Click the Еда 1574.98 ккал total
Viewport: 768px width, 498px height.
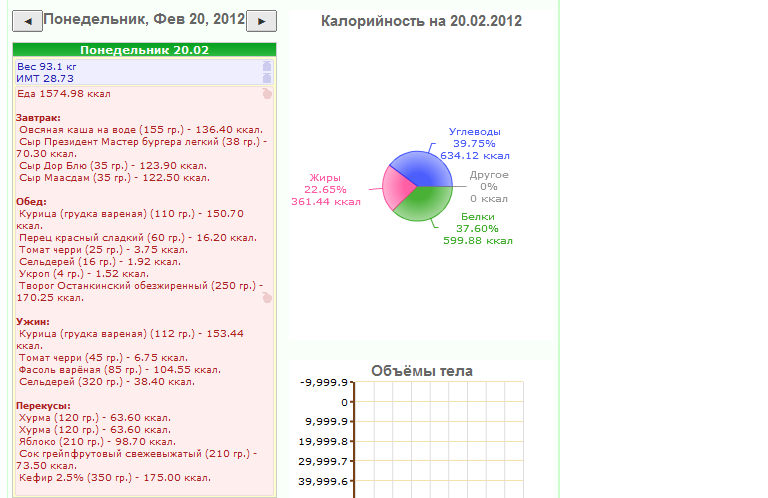click(64, 94)
